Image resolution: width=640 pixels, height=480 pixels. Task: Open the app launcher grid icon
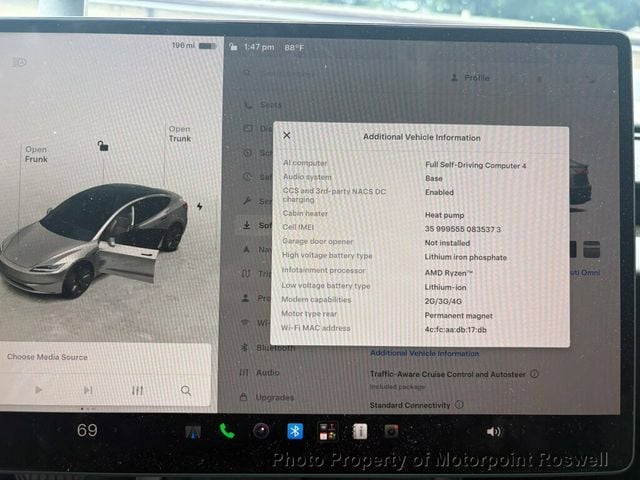coord(328,431)
